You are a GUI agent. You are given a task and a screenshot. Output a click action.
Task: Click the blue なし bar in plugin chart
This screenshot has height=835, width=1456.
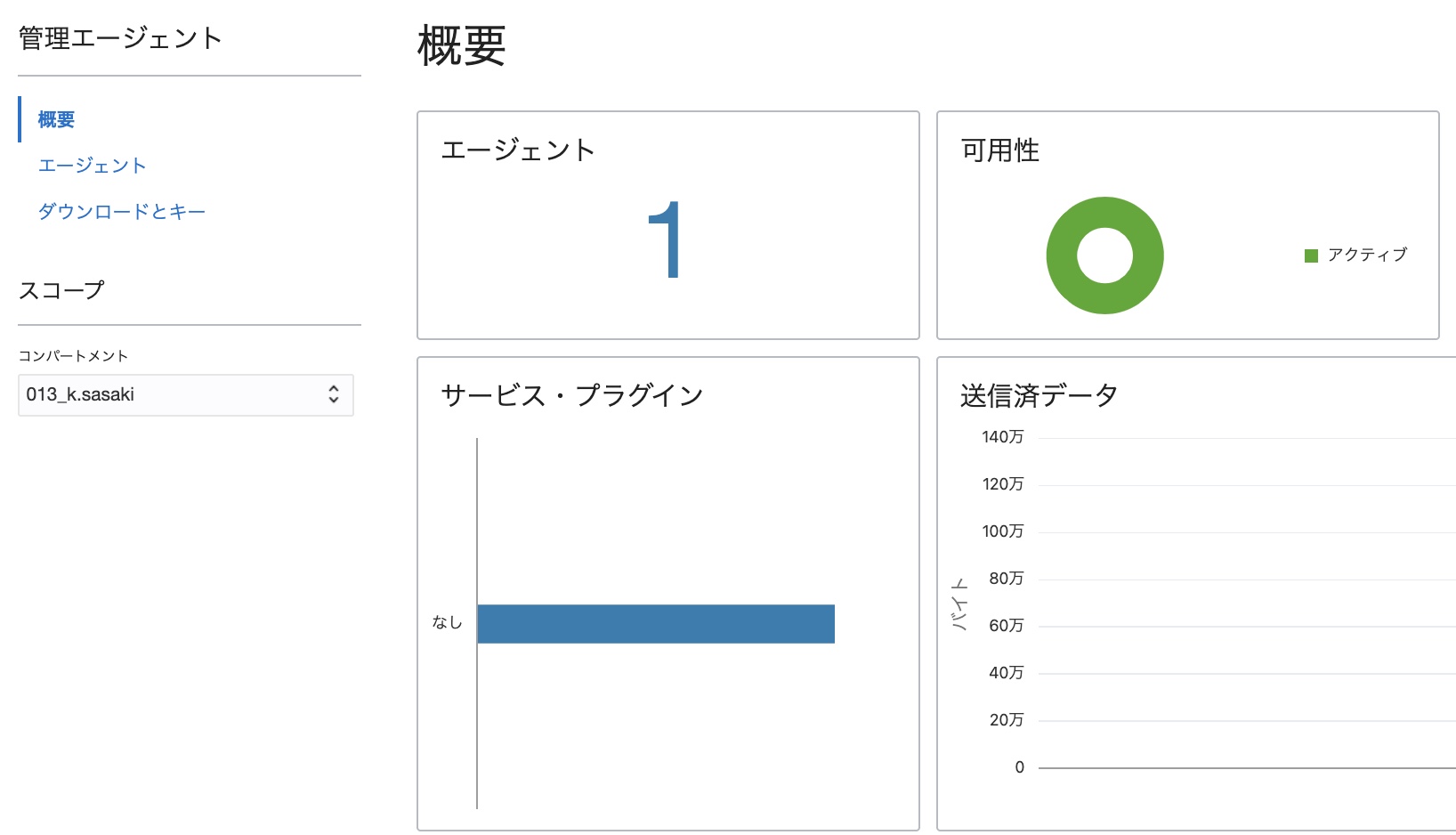tap(655, 624)
